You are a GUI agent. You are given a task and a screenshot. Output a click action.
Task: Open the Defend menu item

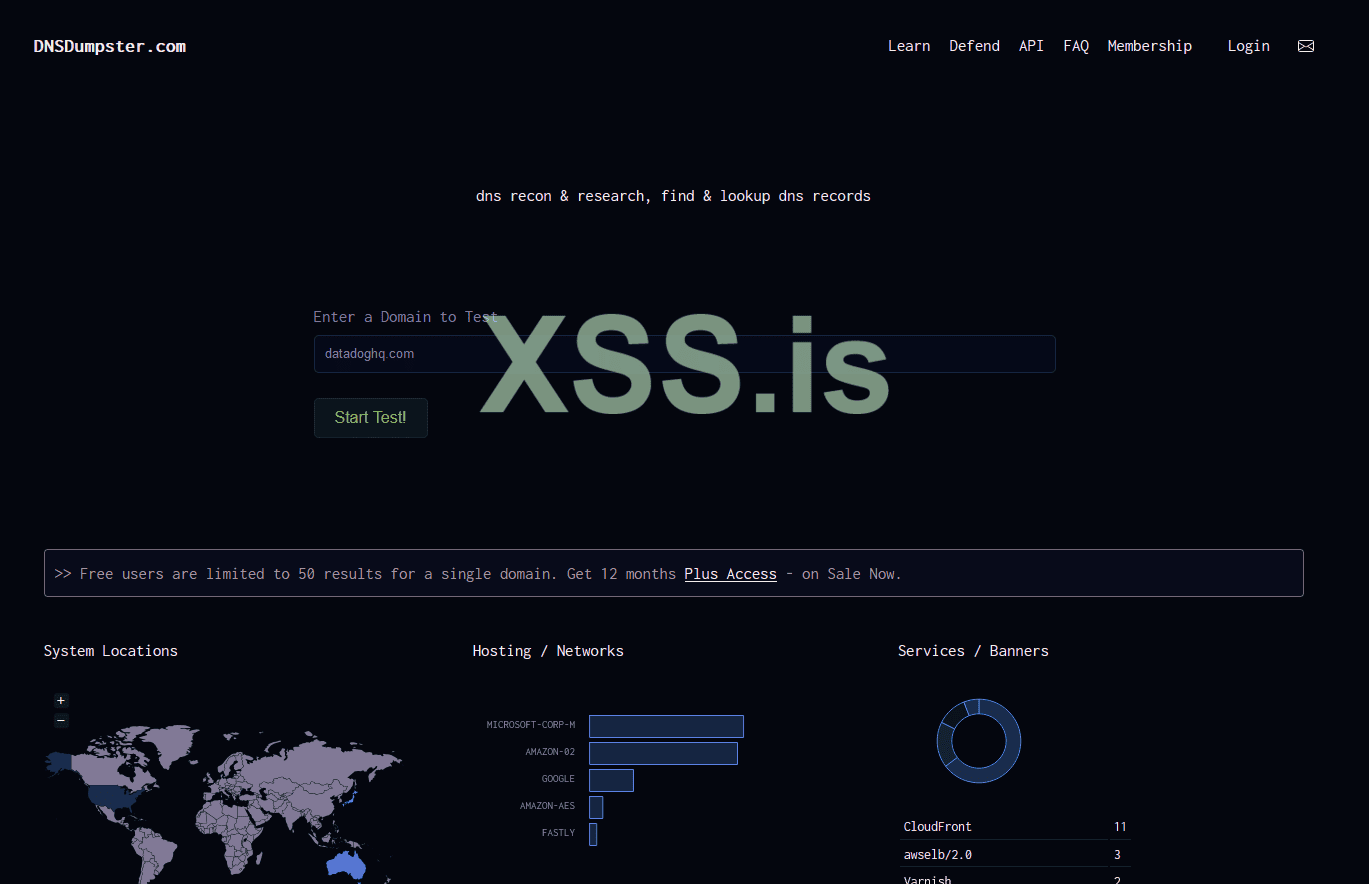[x=974, y=46]
